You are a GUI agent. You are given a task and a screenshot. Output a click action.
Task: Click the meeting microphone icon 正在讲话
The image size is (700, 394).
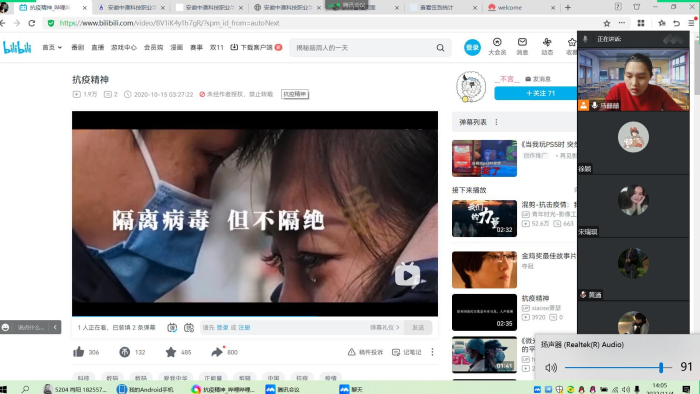pos(585,39)
